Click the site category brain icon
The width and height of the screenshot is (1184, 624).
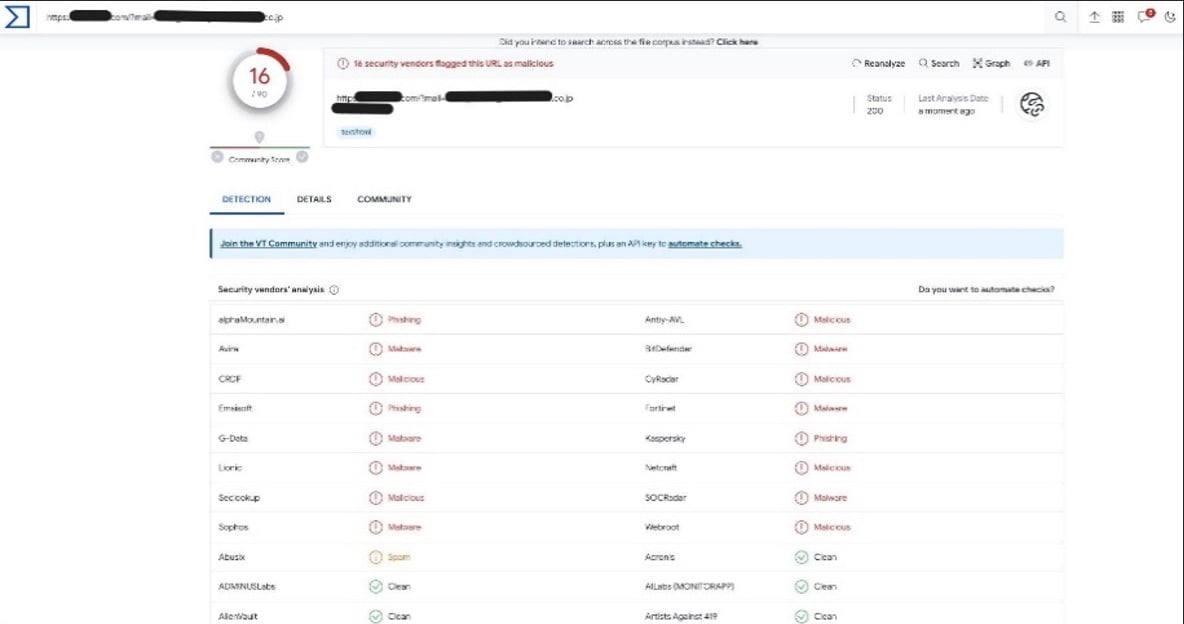click(1031, 104)
